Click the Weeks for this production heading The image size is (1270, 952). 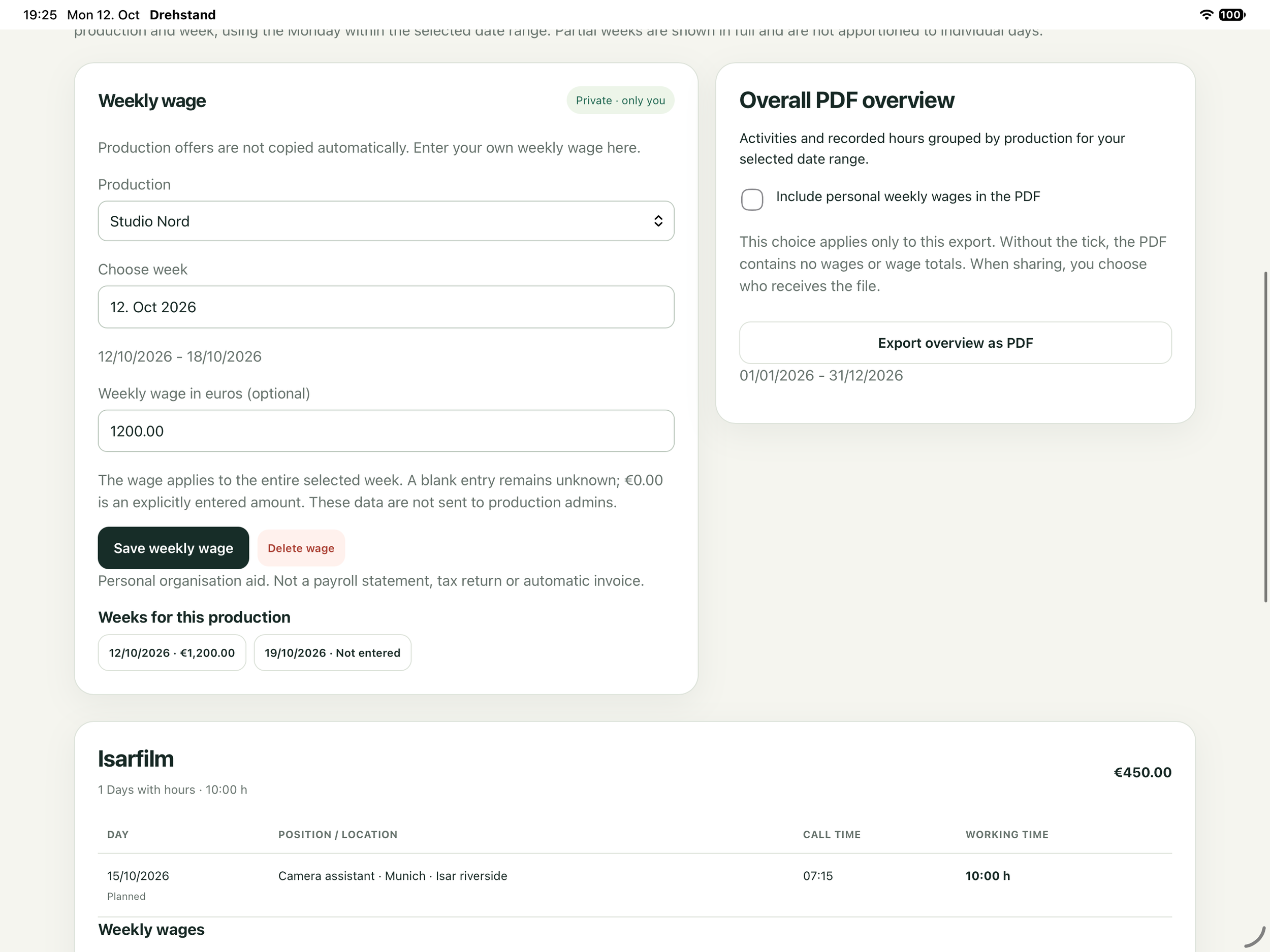(x=194, y=617)
